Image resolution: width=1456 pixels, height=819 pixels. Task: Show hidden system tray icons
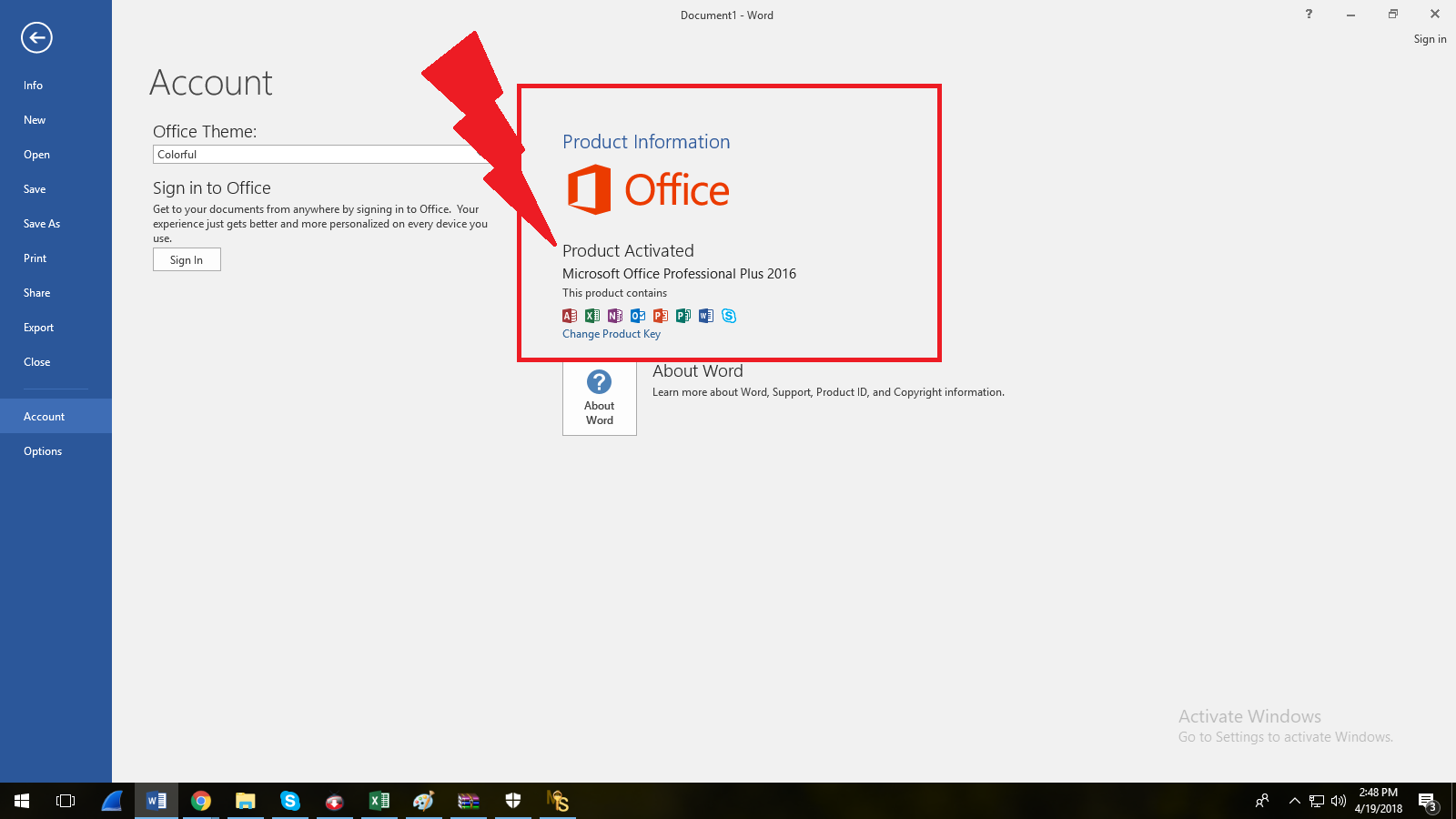(x=1294, y=801)
